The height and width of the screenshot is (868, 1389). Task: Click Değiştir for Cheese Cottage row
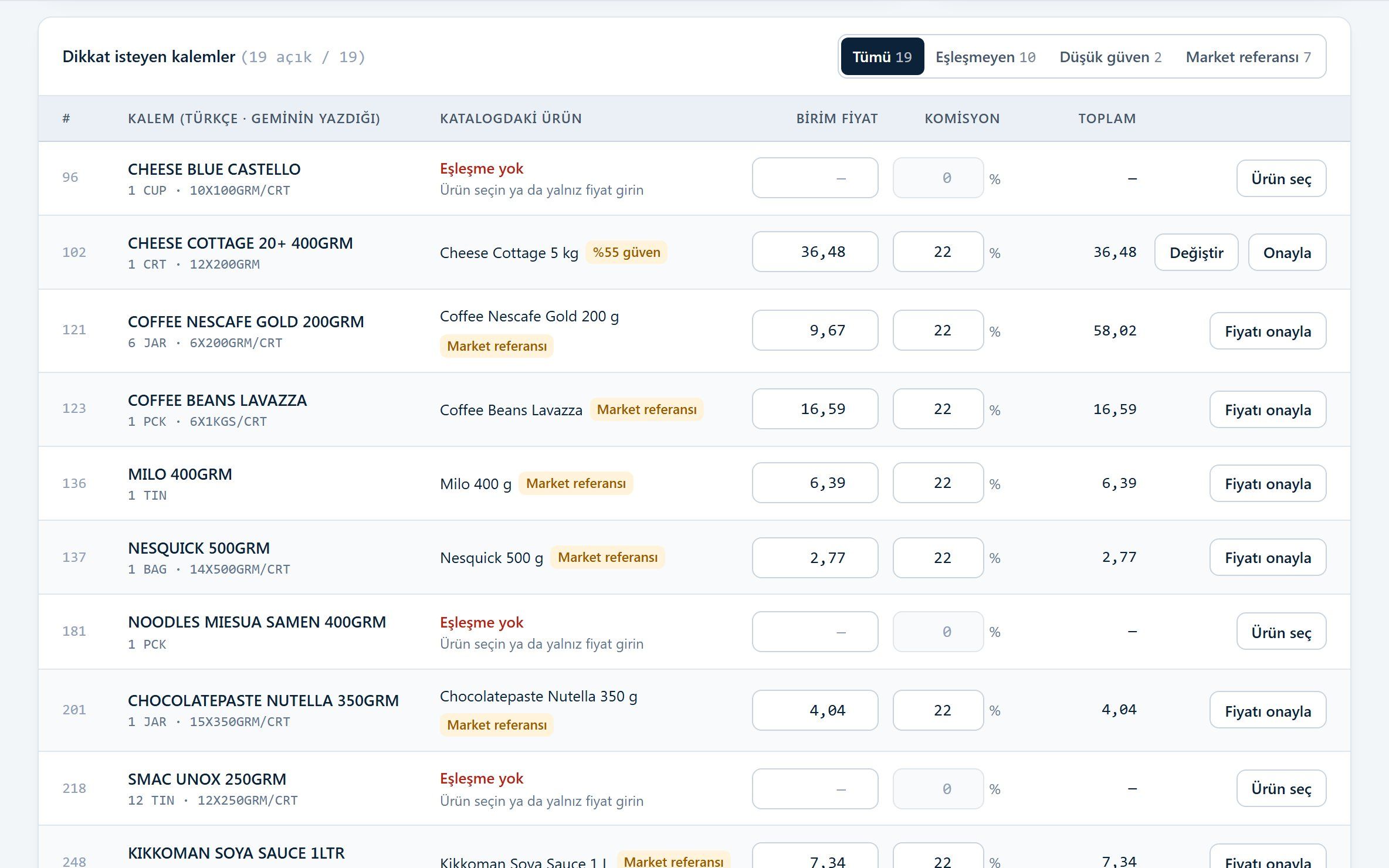click(x=1197, y=252)
